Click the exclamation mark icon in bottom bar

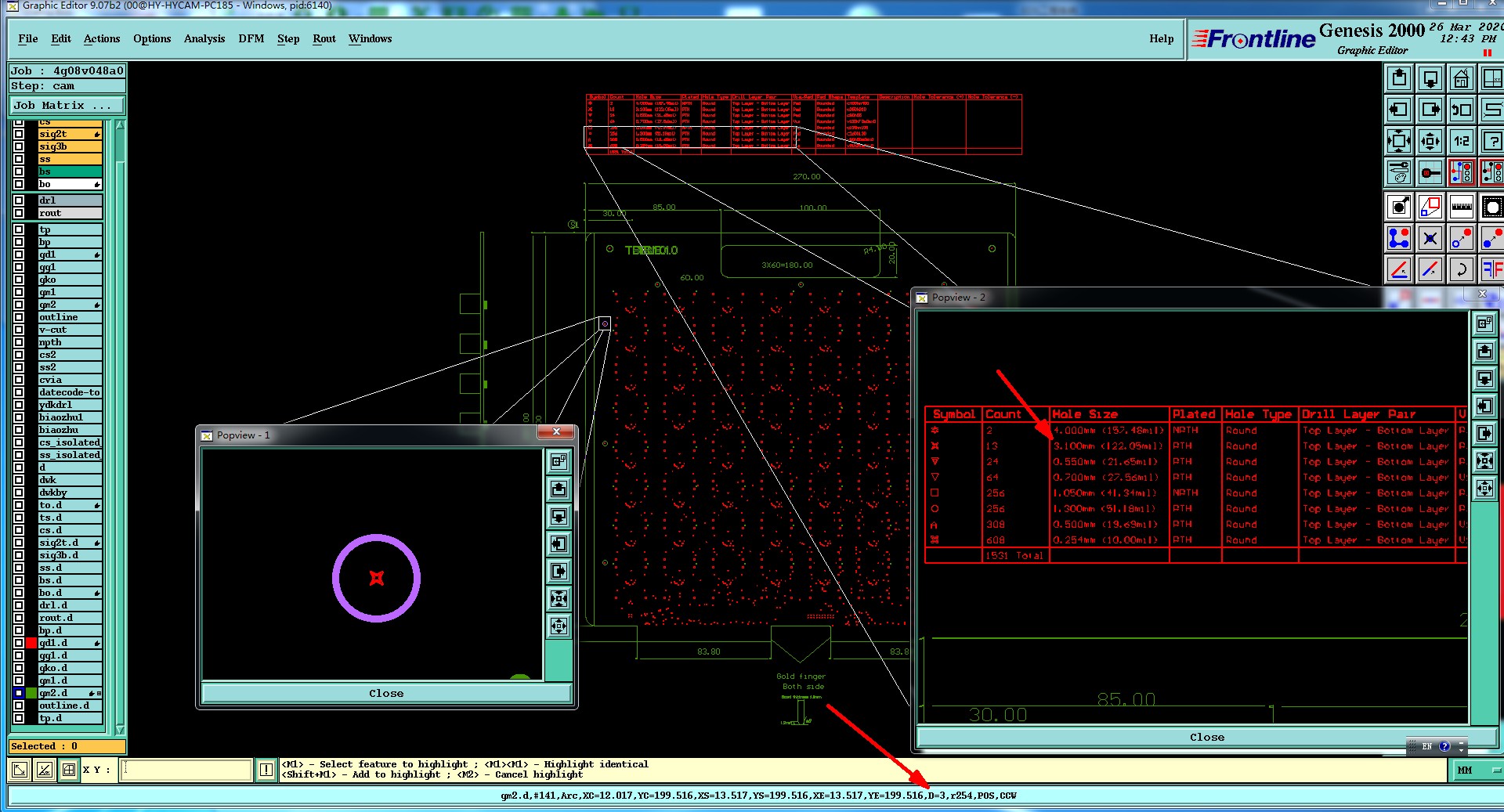(x=266, y=770)
